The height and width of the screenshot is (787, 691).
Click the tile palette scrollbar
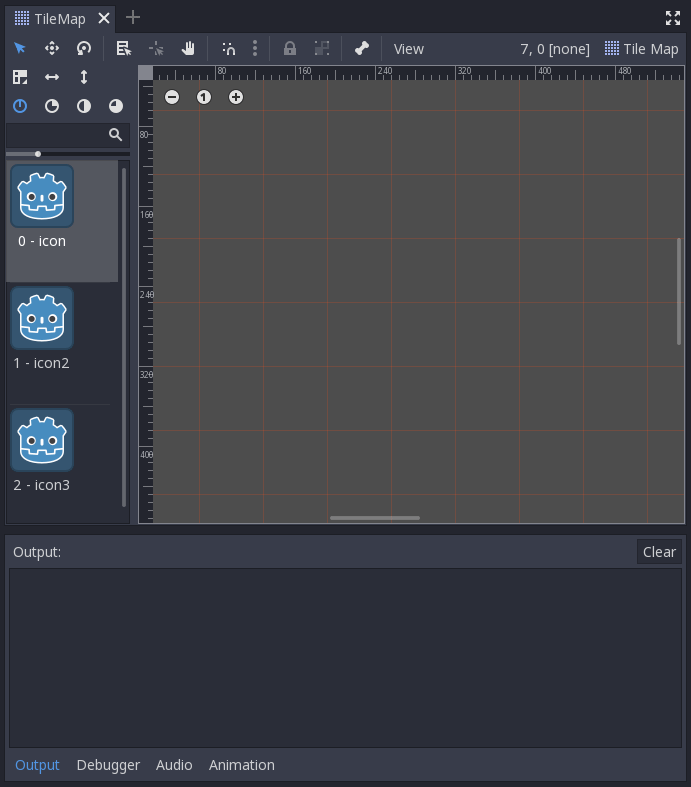click(124, 337)
